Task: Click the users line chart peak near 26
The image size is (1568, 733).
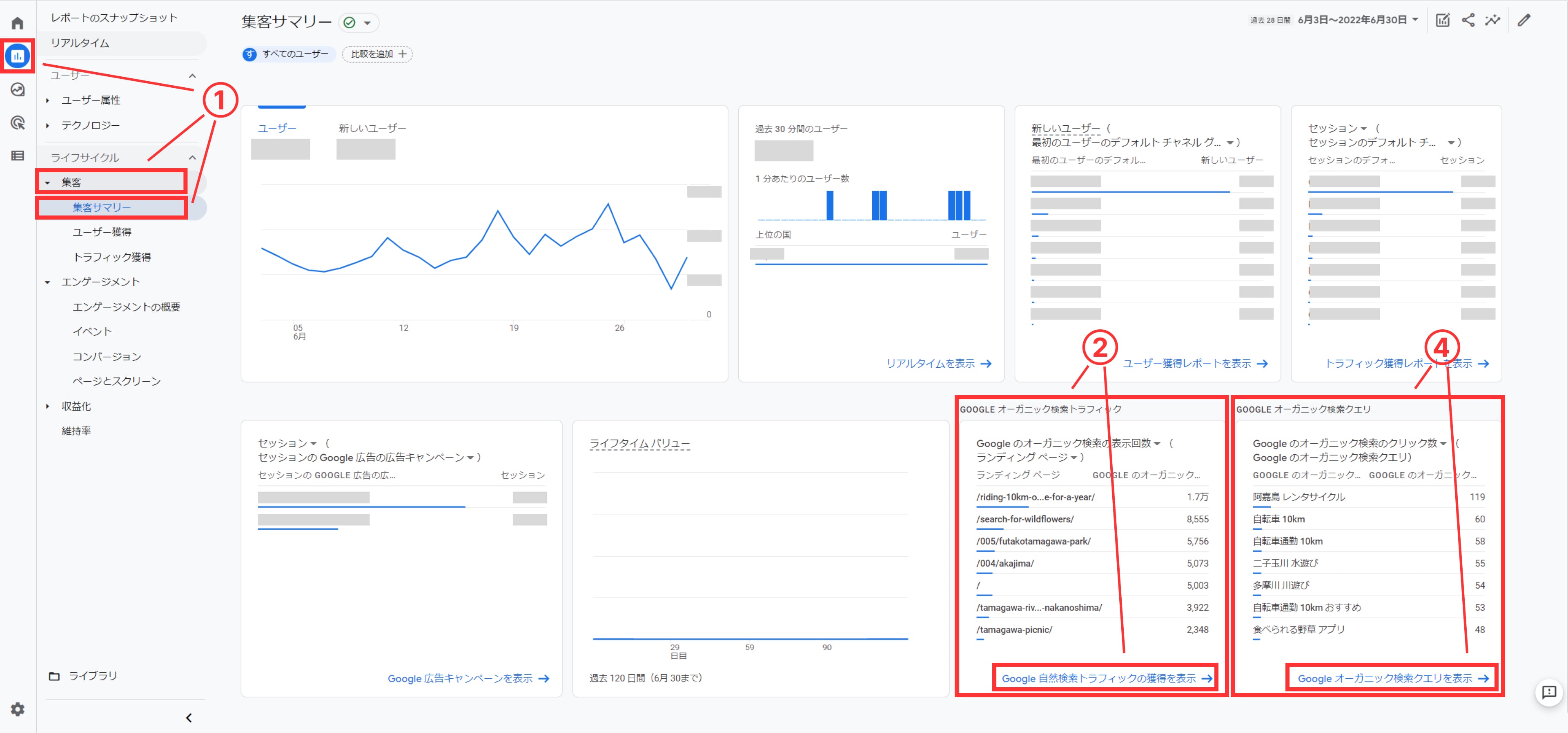Action: [608, 204]
